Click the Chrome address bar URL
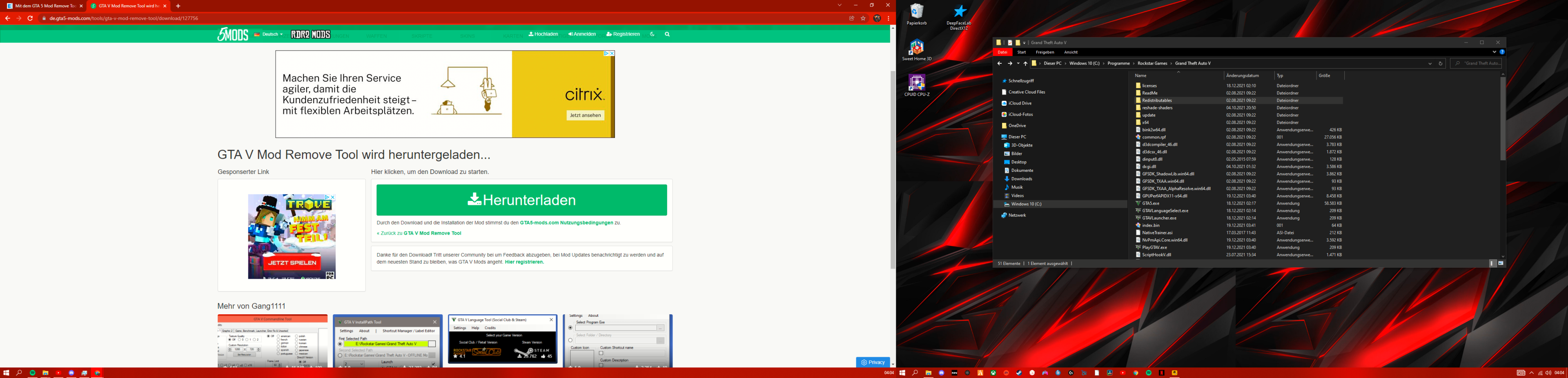1568x378 pixels. (x=124, y=18)
